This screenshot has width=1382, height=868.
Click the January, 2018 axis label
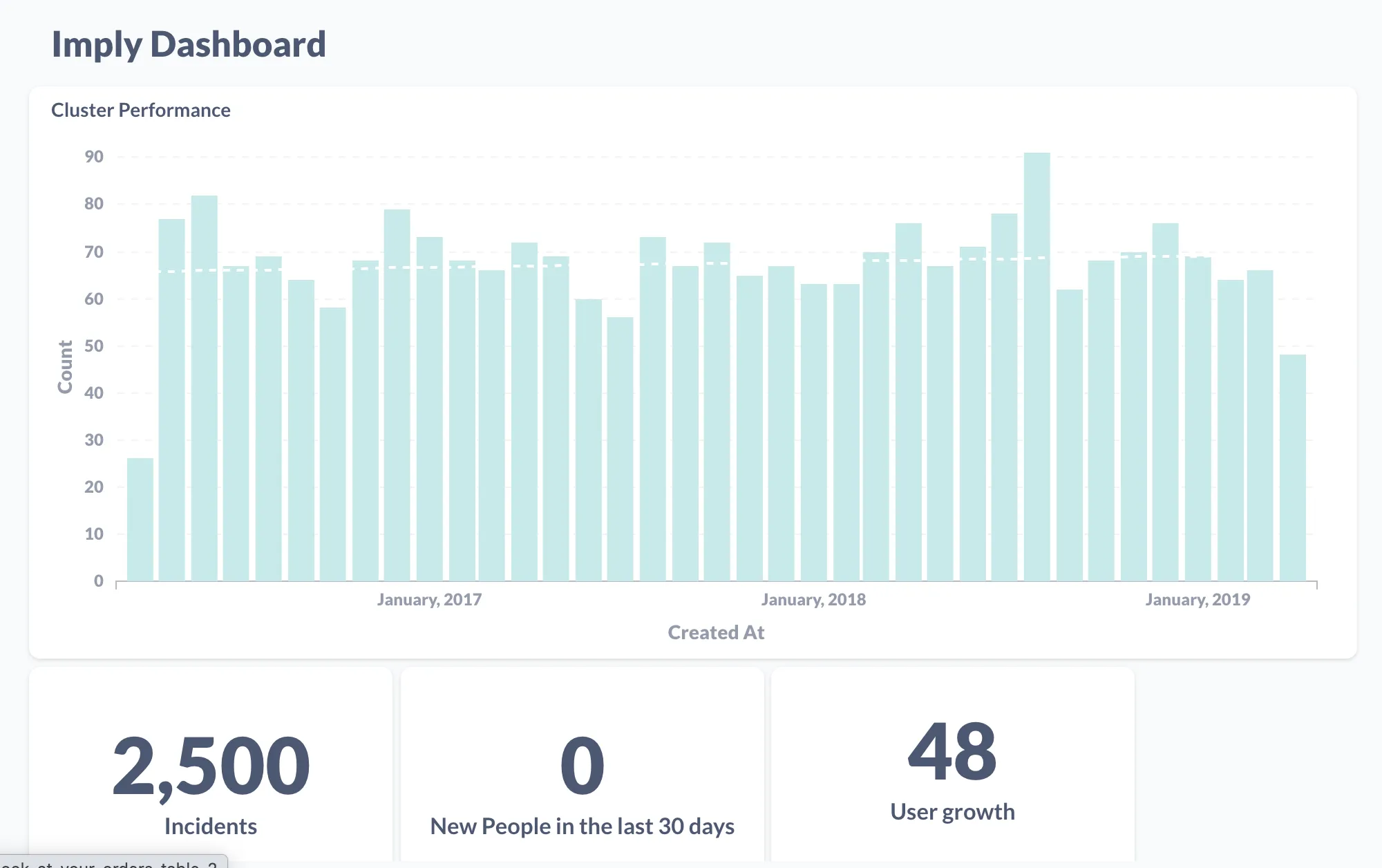coord(813,599)
